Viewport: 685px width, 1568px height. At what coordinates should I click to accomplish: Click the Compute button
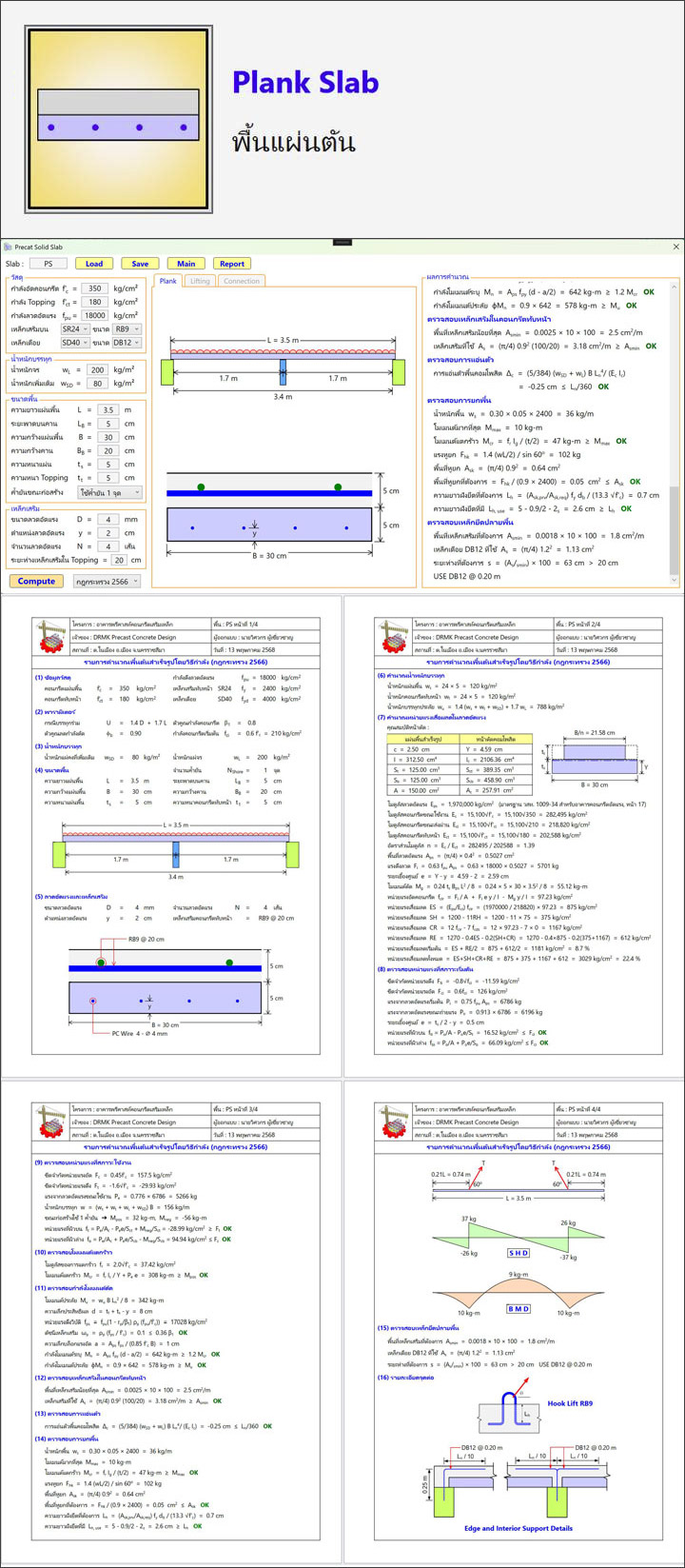37,581
